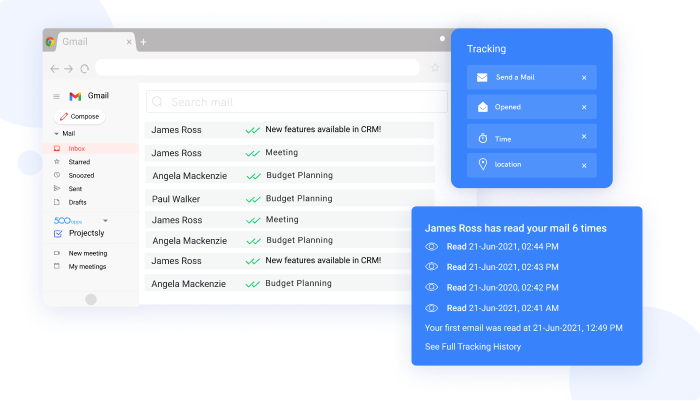Viewport: 700px width, 401px height.
Task: Open the Starred folder
Action: [x=79, y=162]
